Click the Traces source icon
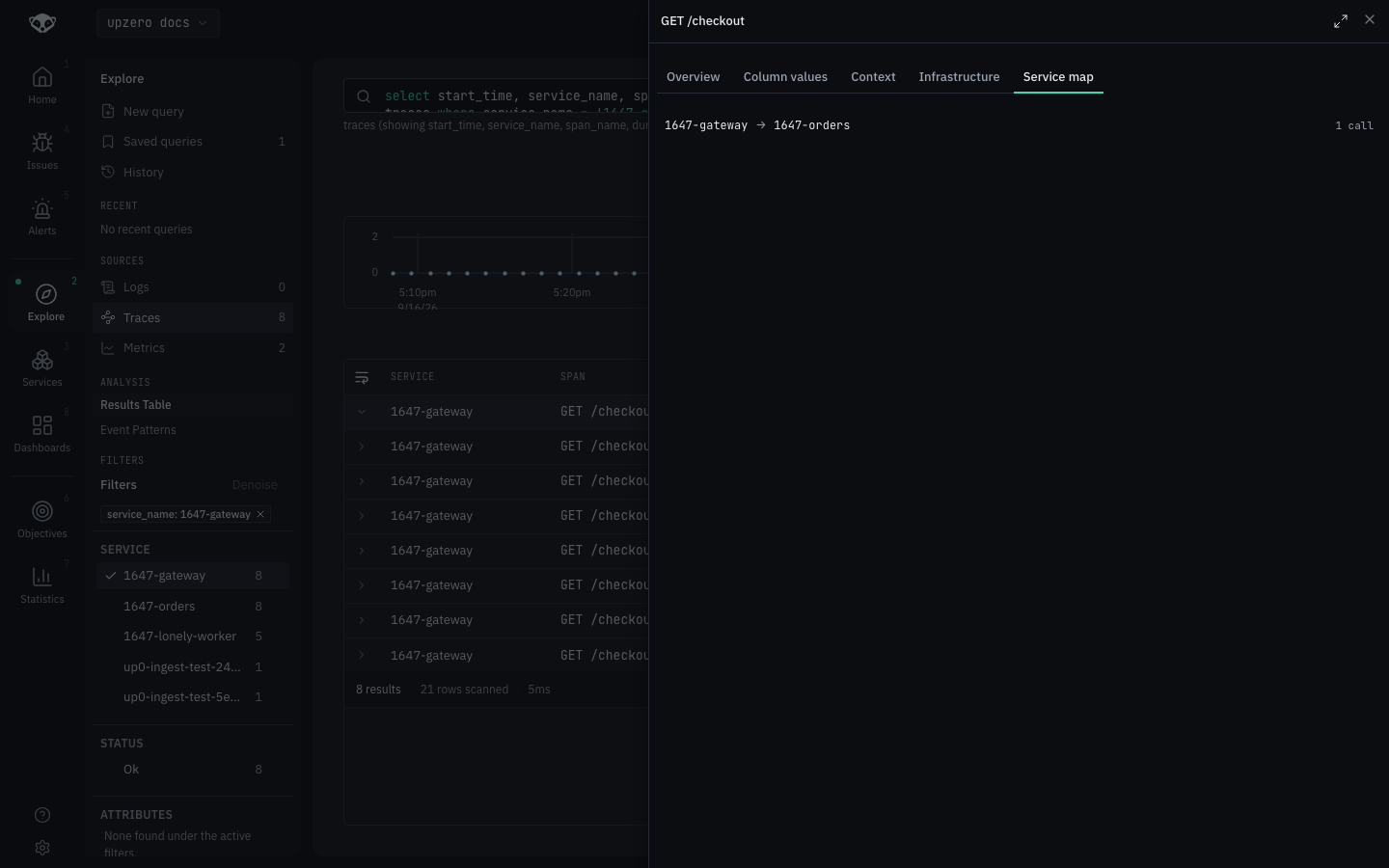The height and width of the screenshot is (868, 1389). tap(108, 317)
